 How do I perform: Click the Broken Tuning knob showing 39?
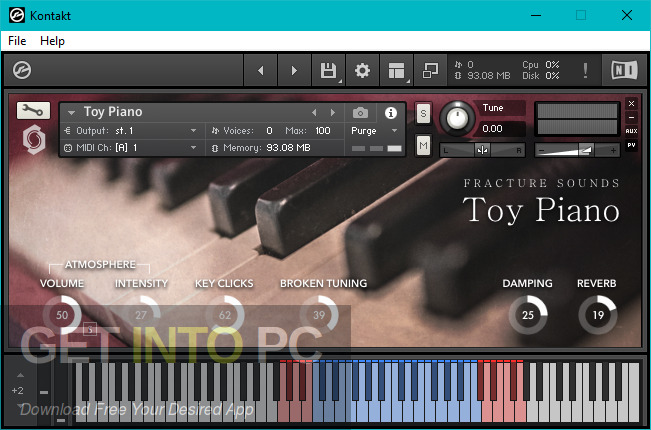tap(319, 315)
